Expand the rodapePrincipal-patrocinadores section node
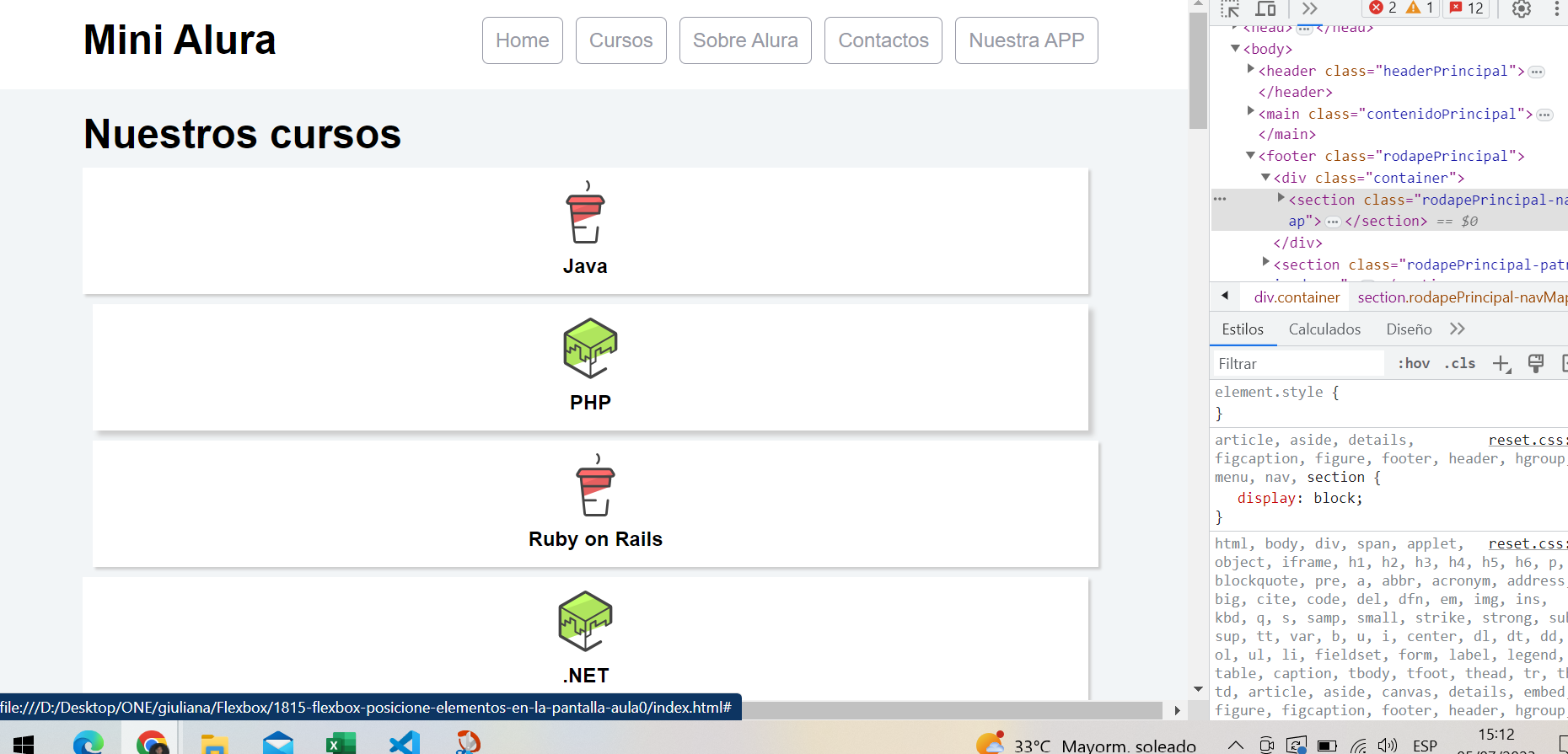Viewport: 1568px width, 754px height. coord(1266,263)
